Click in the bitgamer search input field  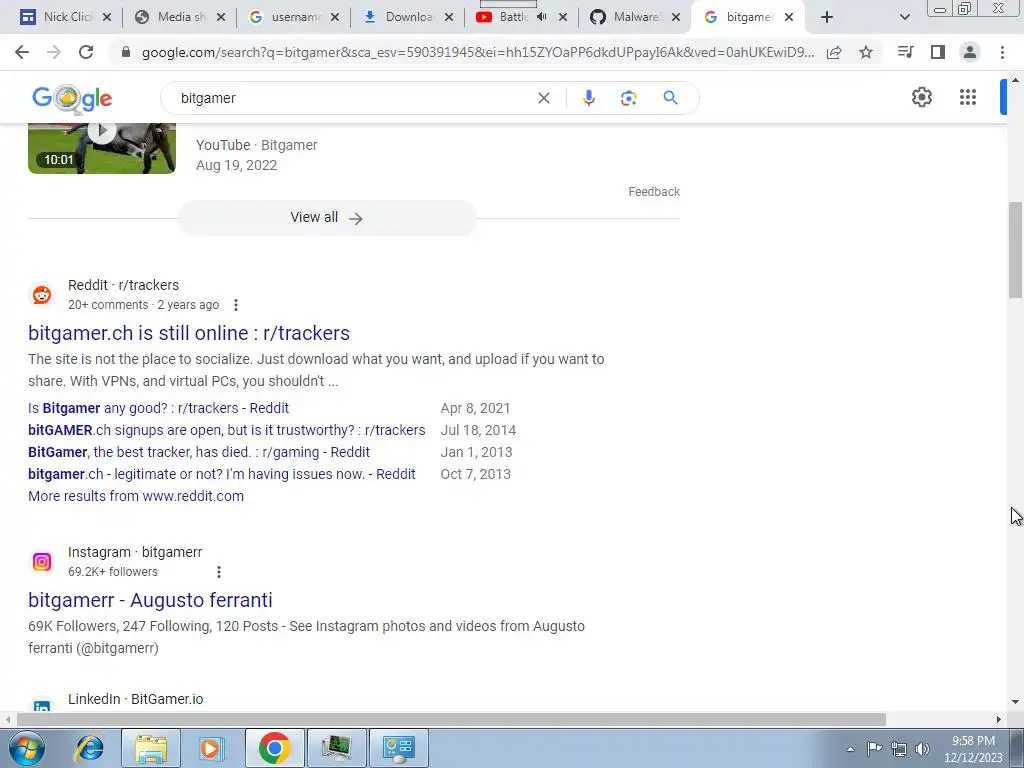353,98
